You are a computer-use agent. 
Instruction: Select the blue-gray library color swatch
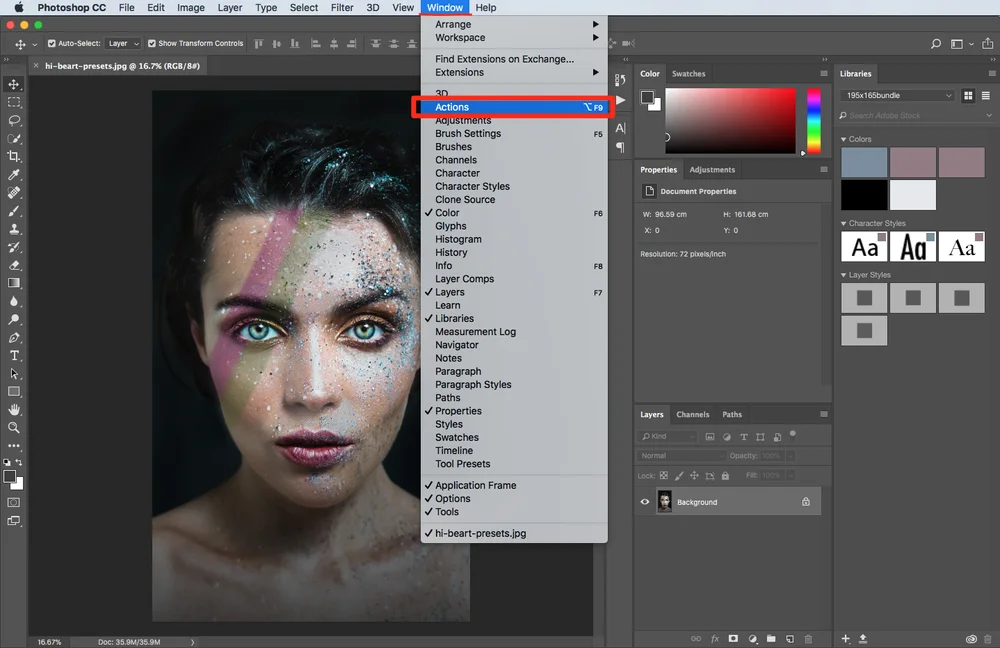click(864, 162)
